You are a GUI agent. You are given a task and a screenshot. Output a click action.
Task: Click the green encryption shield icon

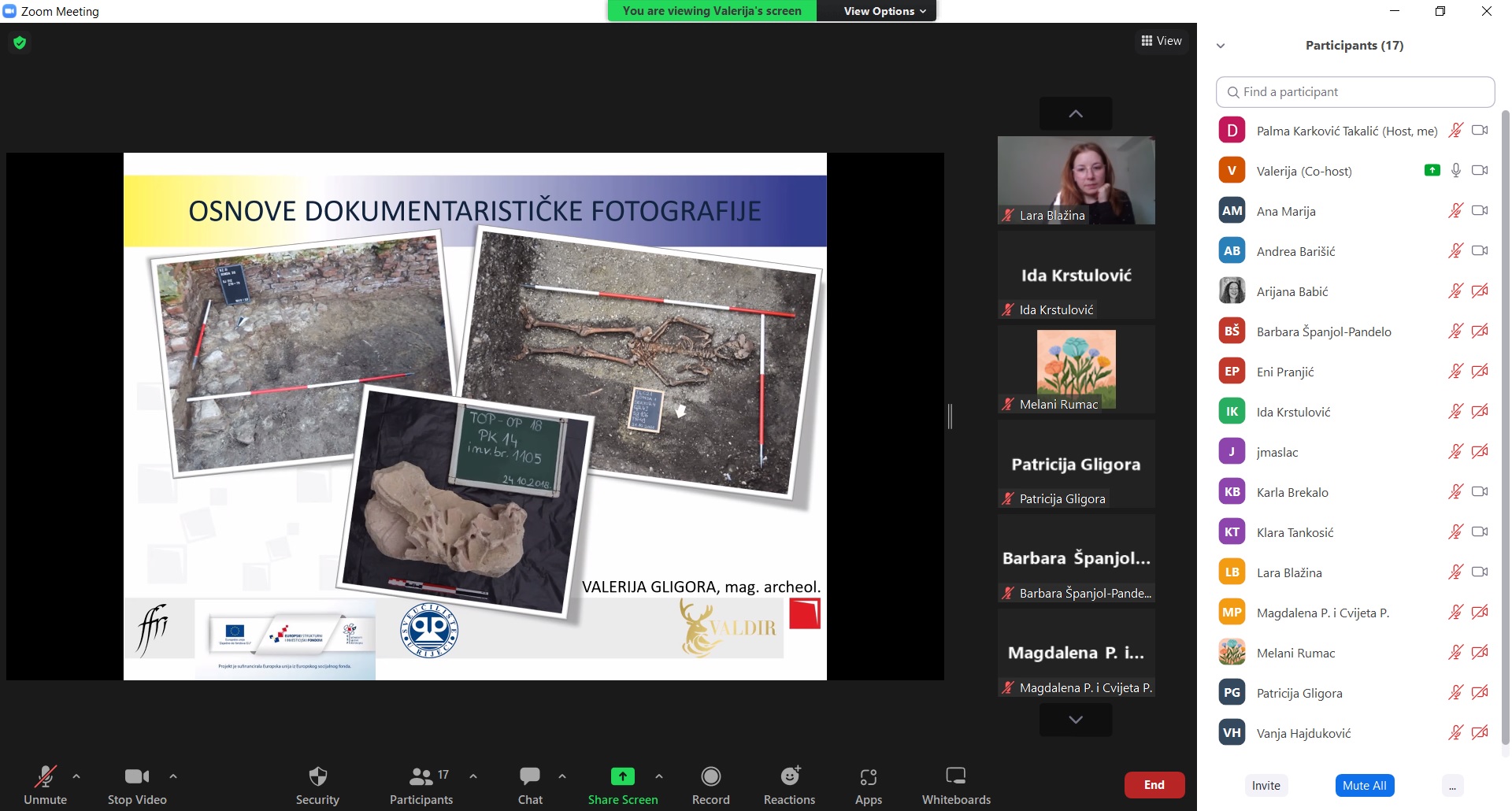pyautogui.click(x=20, y=43)
